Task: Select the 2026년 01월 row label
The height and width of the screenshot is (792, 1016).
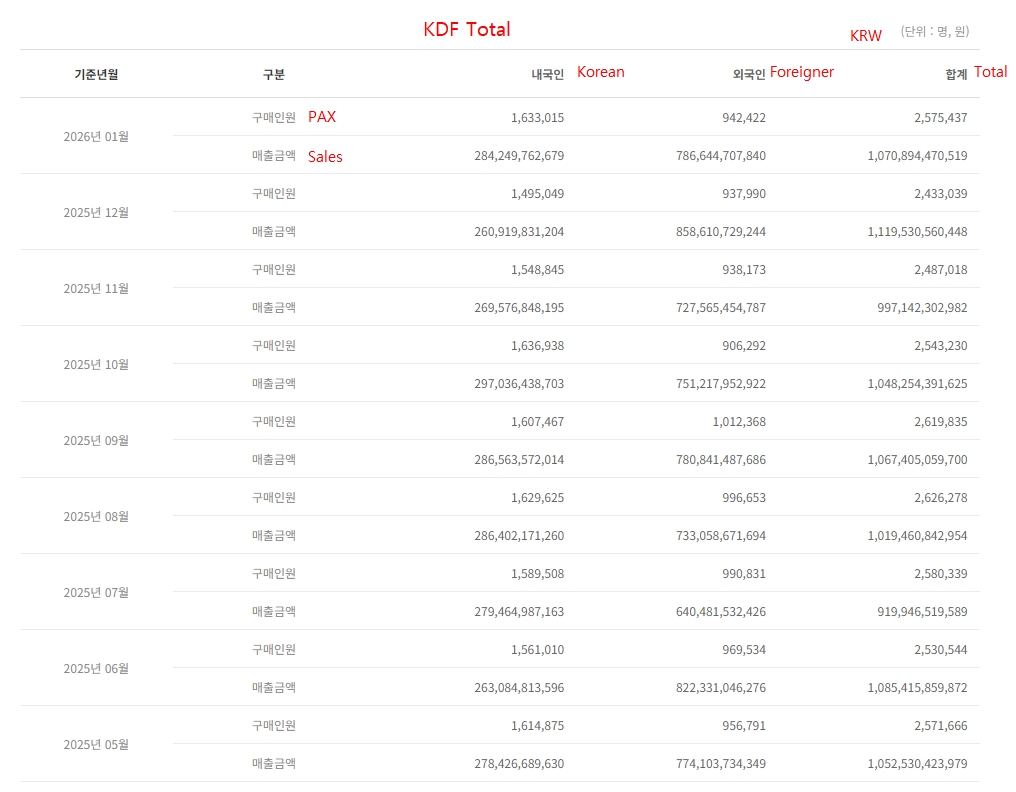Action: pos(96,136)
